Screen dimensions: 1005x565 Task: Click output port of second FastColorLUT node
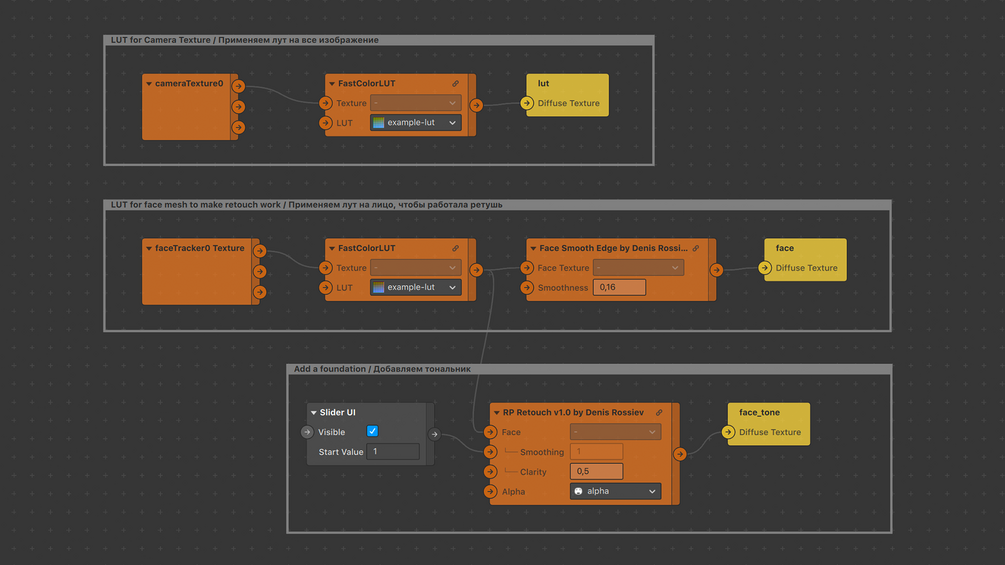(476, 270)
